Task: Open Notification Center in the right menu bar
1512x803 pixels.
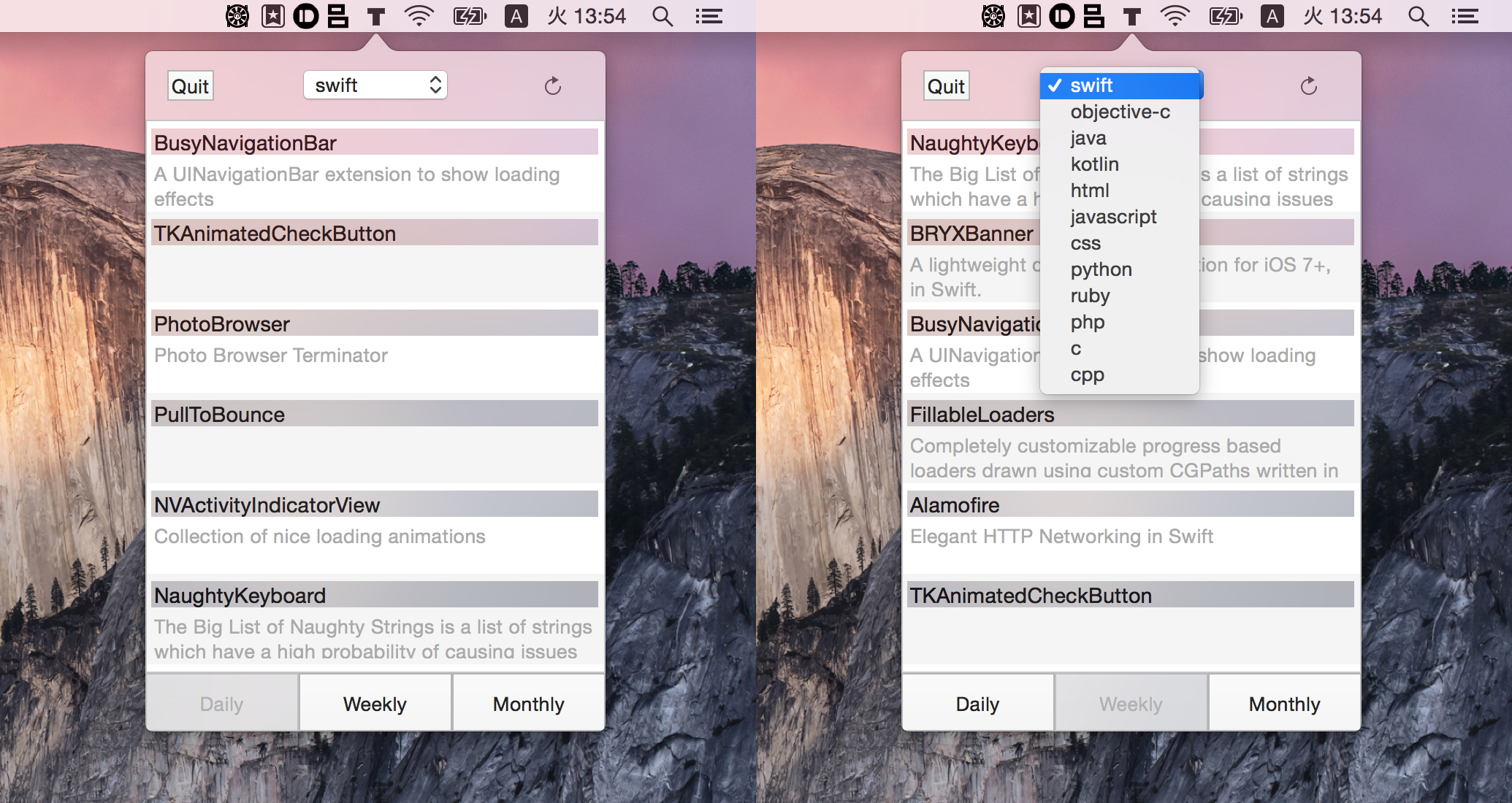Action: [1465, 16]
